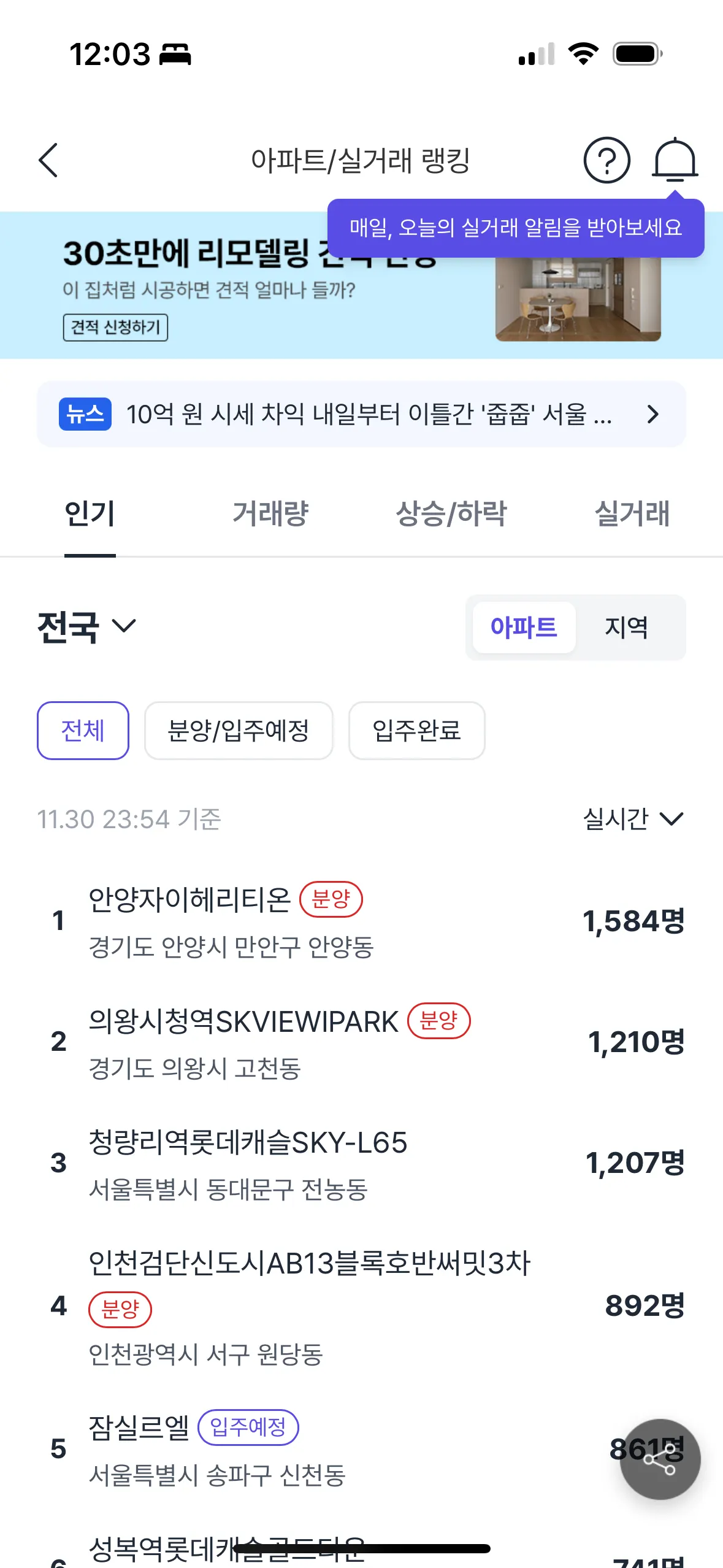Select the 아파트 segment toggle
The width and height of the screenshot is (723, 1568).
click(x=524, y=627)
